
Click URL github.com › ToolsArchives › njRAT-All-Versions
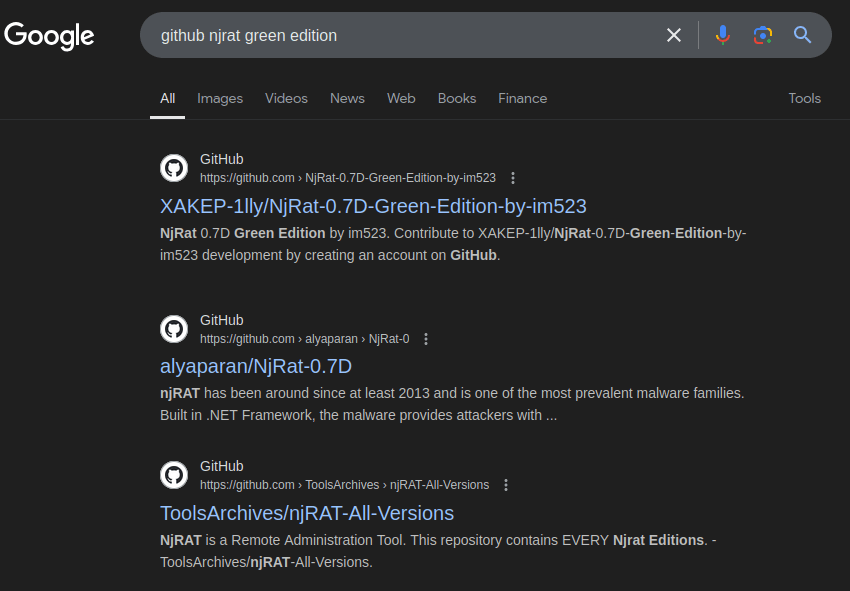344,485
